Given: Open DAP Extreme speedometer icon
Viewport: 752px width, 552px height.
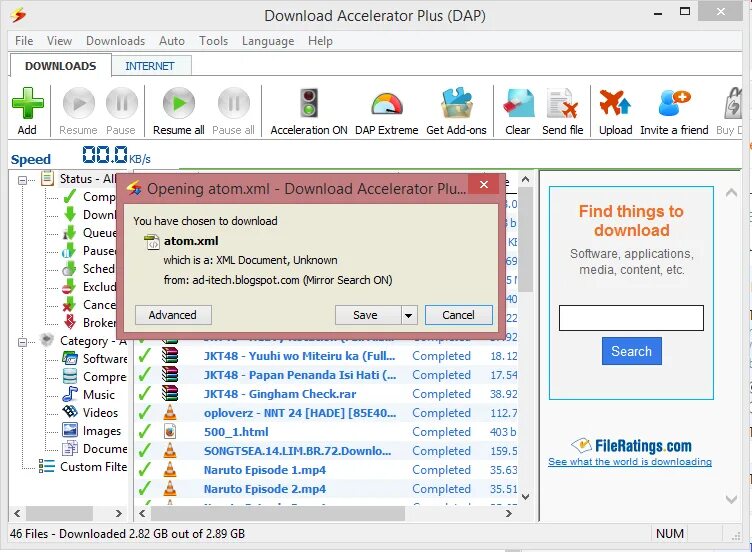Looking at the screenshot, I should click(x=387, y=104).
